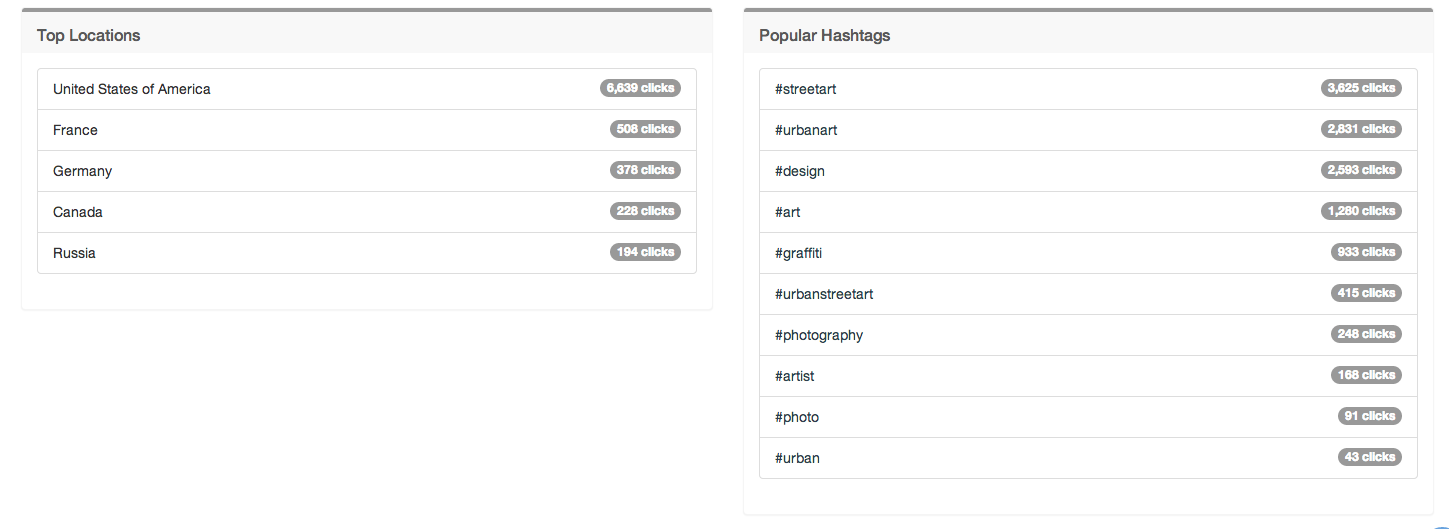Click the 508 clicks badge
The image size is (1449, 529).
tap(645, 129)
